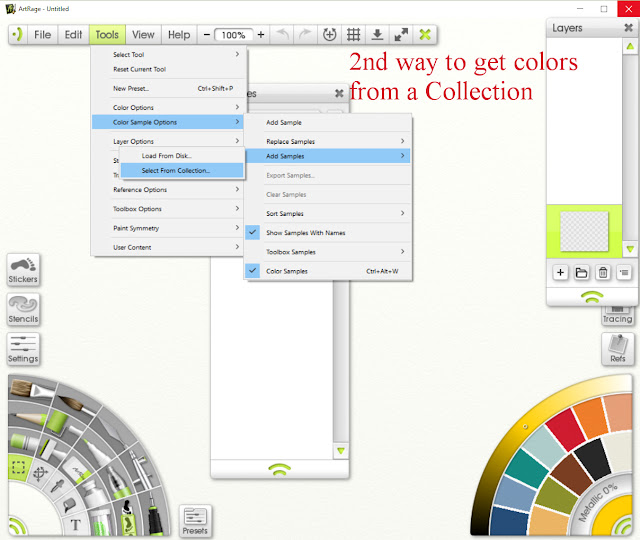640x540 pixels.
Task: Click the canvas rotate/position icon
Action: (329, 35)
